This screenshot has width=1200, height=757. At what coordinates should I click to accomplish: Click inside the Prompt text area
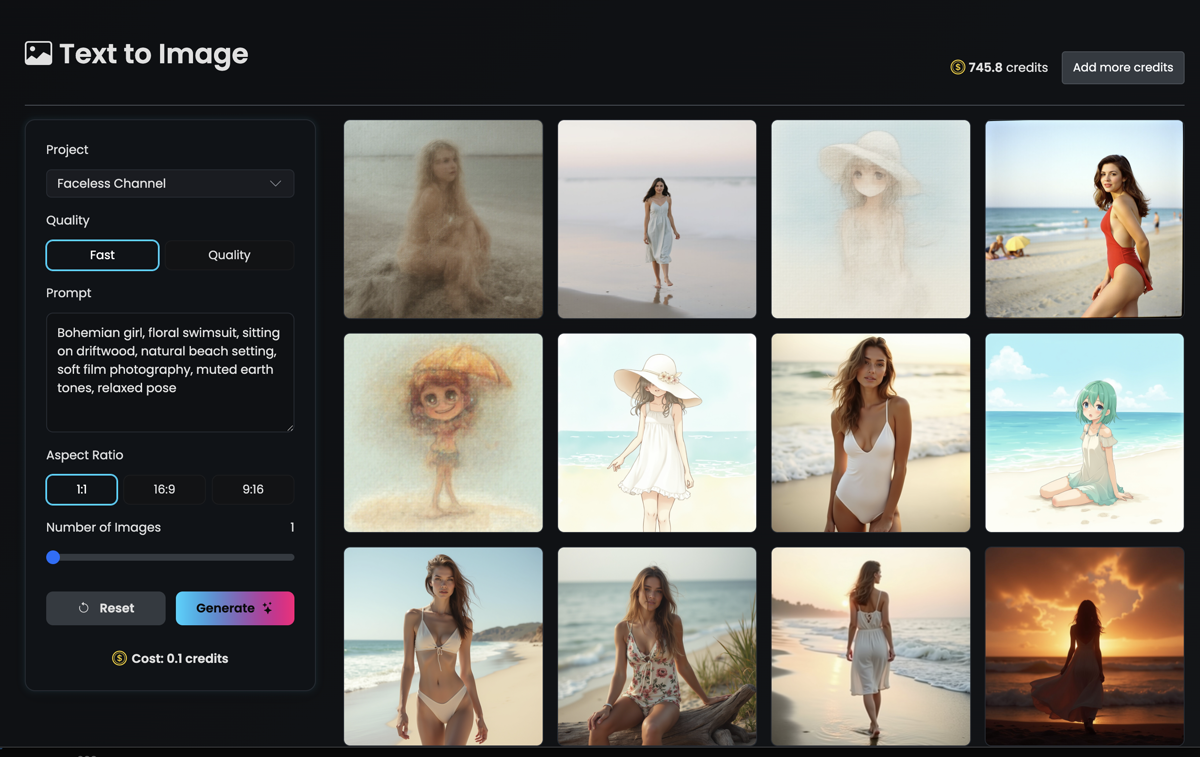tap(170, 372)
